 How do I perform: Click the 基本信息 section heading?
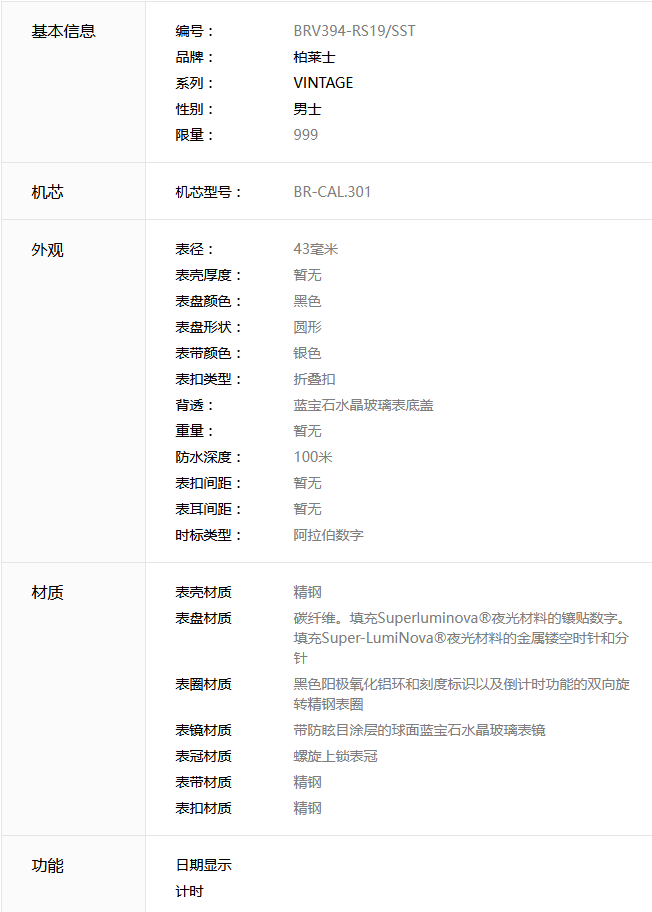[x=63, y=31]
